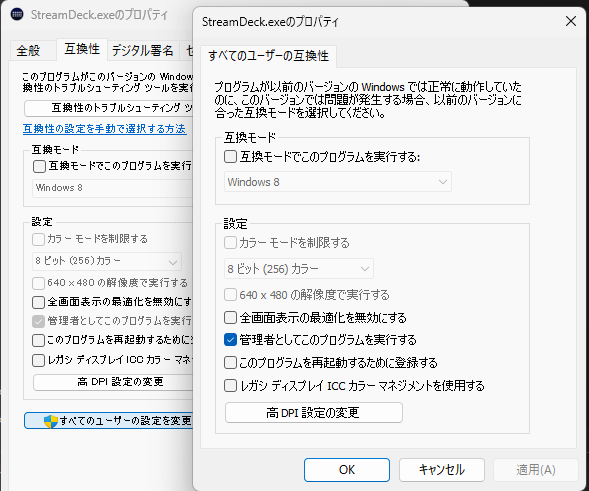Open the Windows 8 dropdown in front dialog

pos(338,182)
